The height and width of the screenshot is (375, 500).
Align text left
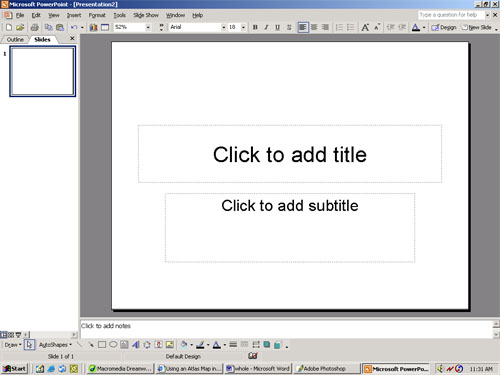[303, 27]
